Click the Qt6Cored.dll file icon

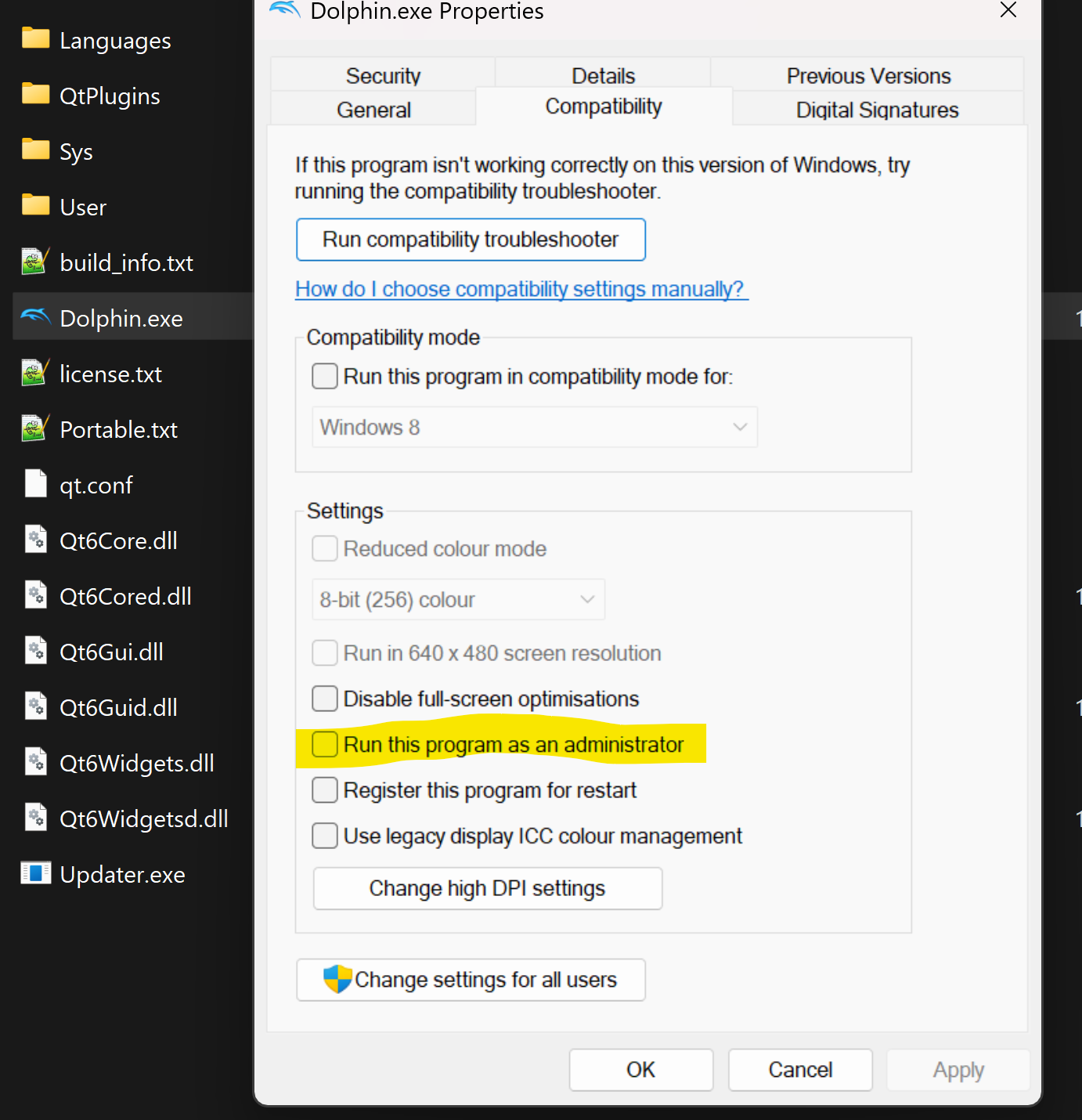pyautogui.click(x=35, y=594)
